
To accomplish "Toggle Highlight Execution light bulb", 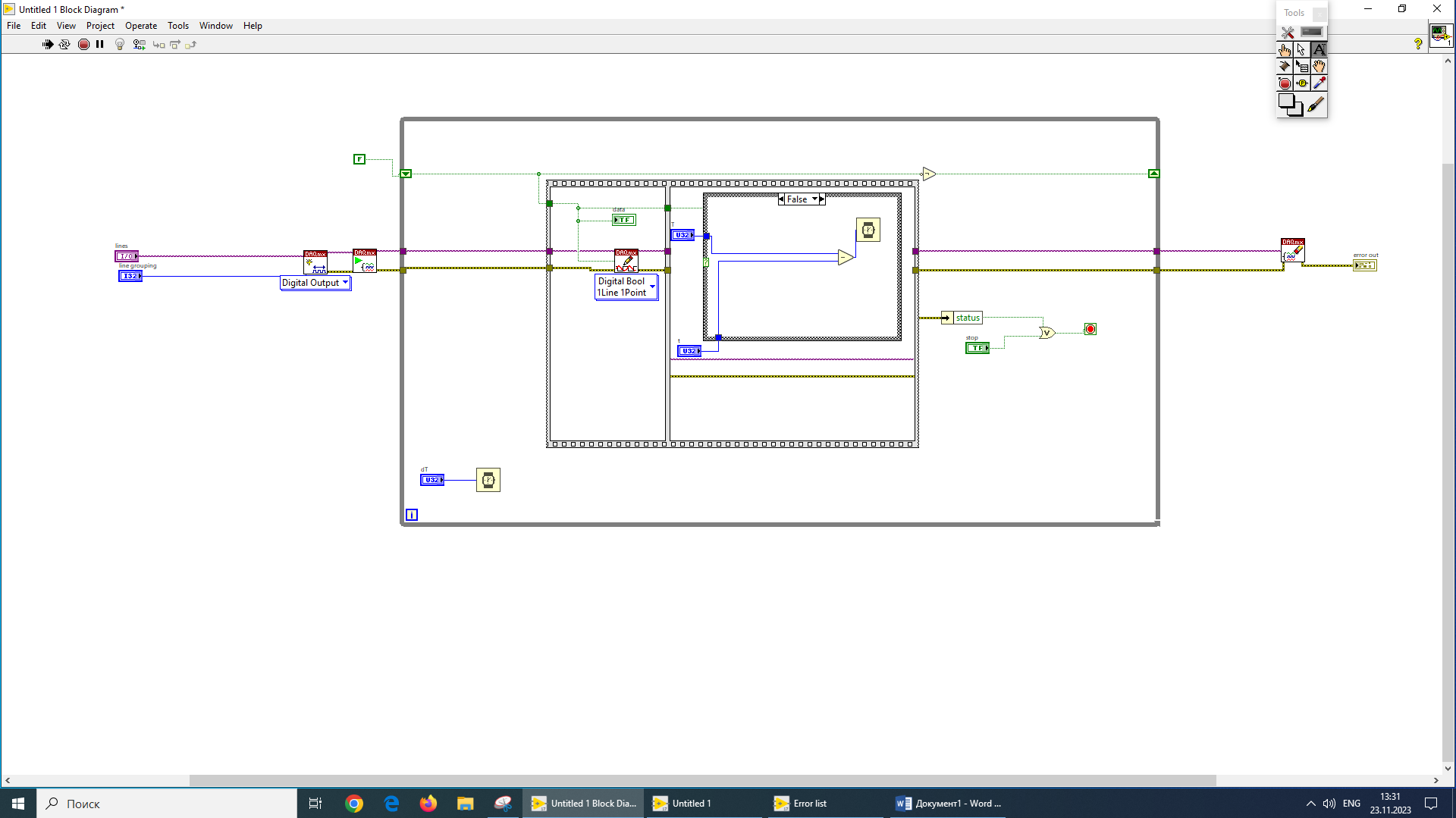I will (120, 45).
